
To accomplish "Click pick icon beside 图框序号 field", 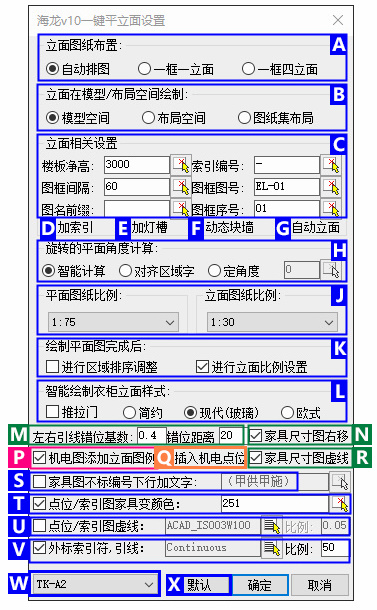I will pyautogui.click(x=331, y=209).
